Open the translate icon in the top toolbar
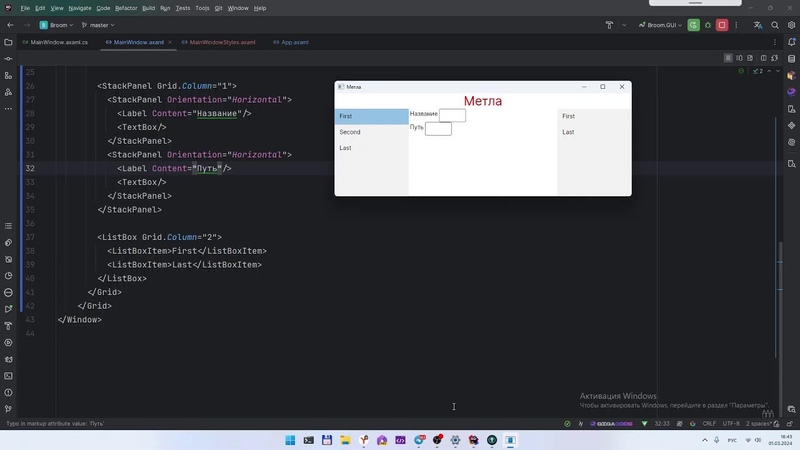Viewport: 800px width, 450px height. (758, 25)
